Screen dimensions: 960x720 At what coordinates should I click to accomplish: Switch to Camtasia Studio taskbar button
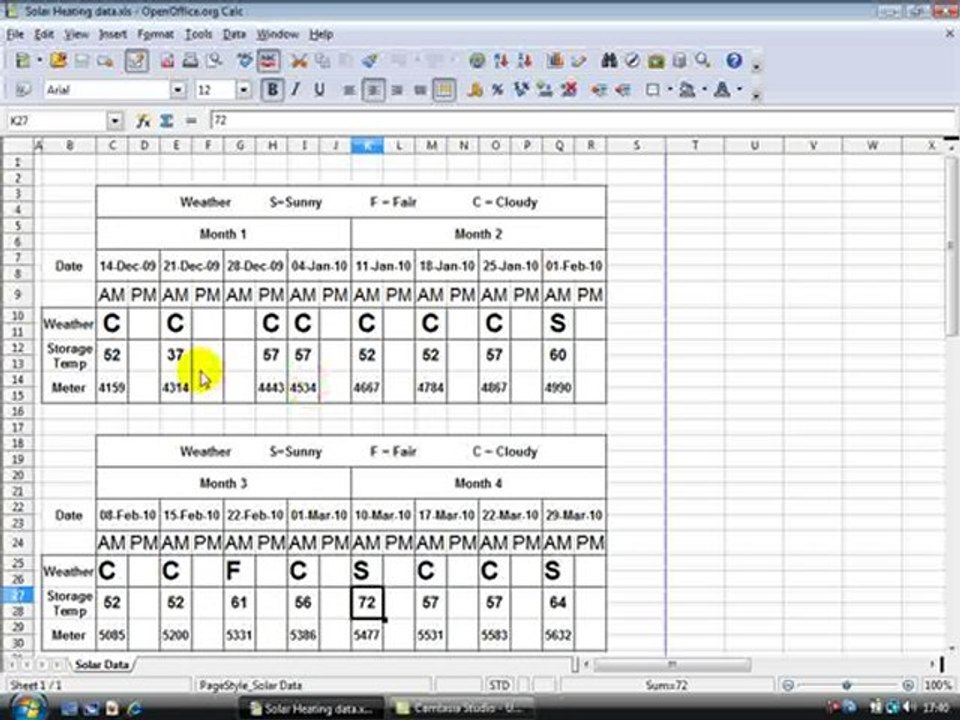point(462,708)
